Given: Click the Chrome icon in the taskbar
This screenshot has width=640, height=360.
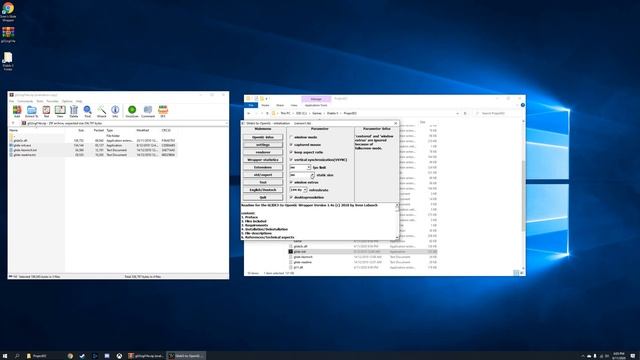Looking at the screenshot, I should pyautogui.click(x=70, y=356).
